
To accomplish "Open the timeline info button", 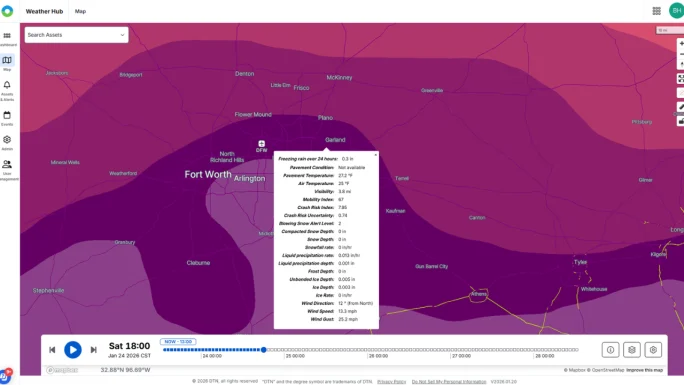I will [x=610, y=350].
